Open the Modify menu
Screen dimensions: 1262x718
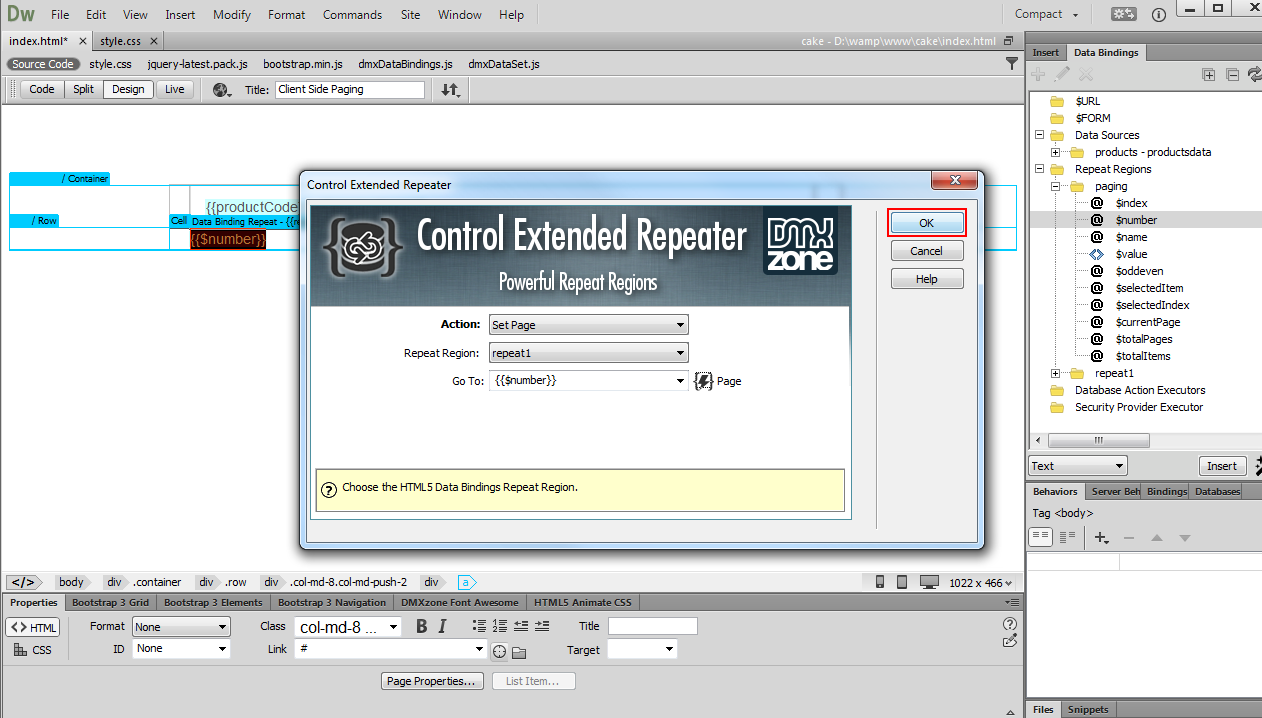coord(232,15)
